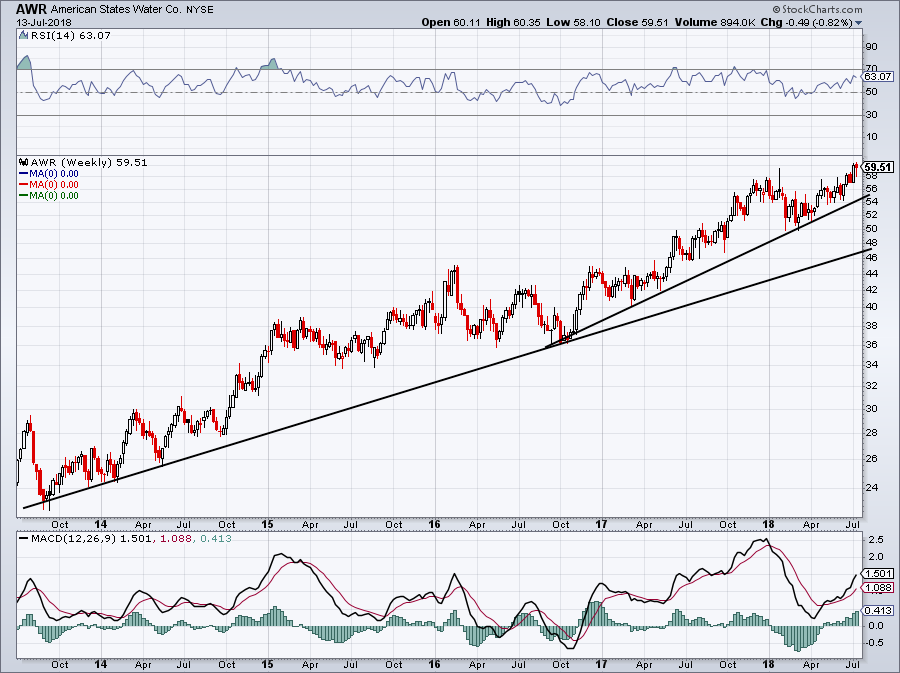Click the 28 level on the price axis

(x=871, y=433)
